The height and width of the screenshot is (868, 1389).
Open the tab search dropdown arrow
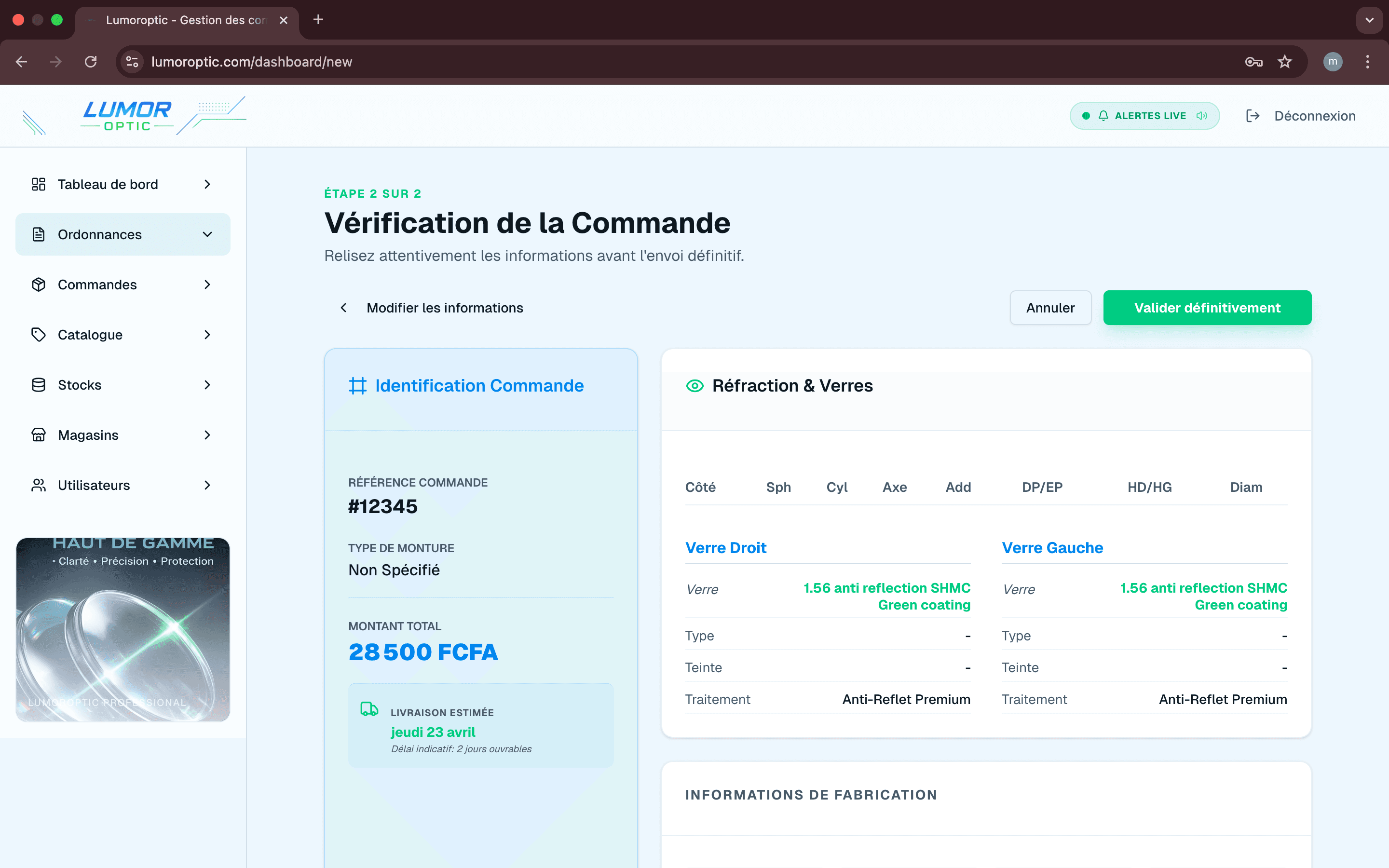1370,20
